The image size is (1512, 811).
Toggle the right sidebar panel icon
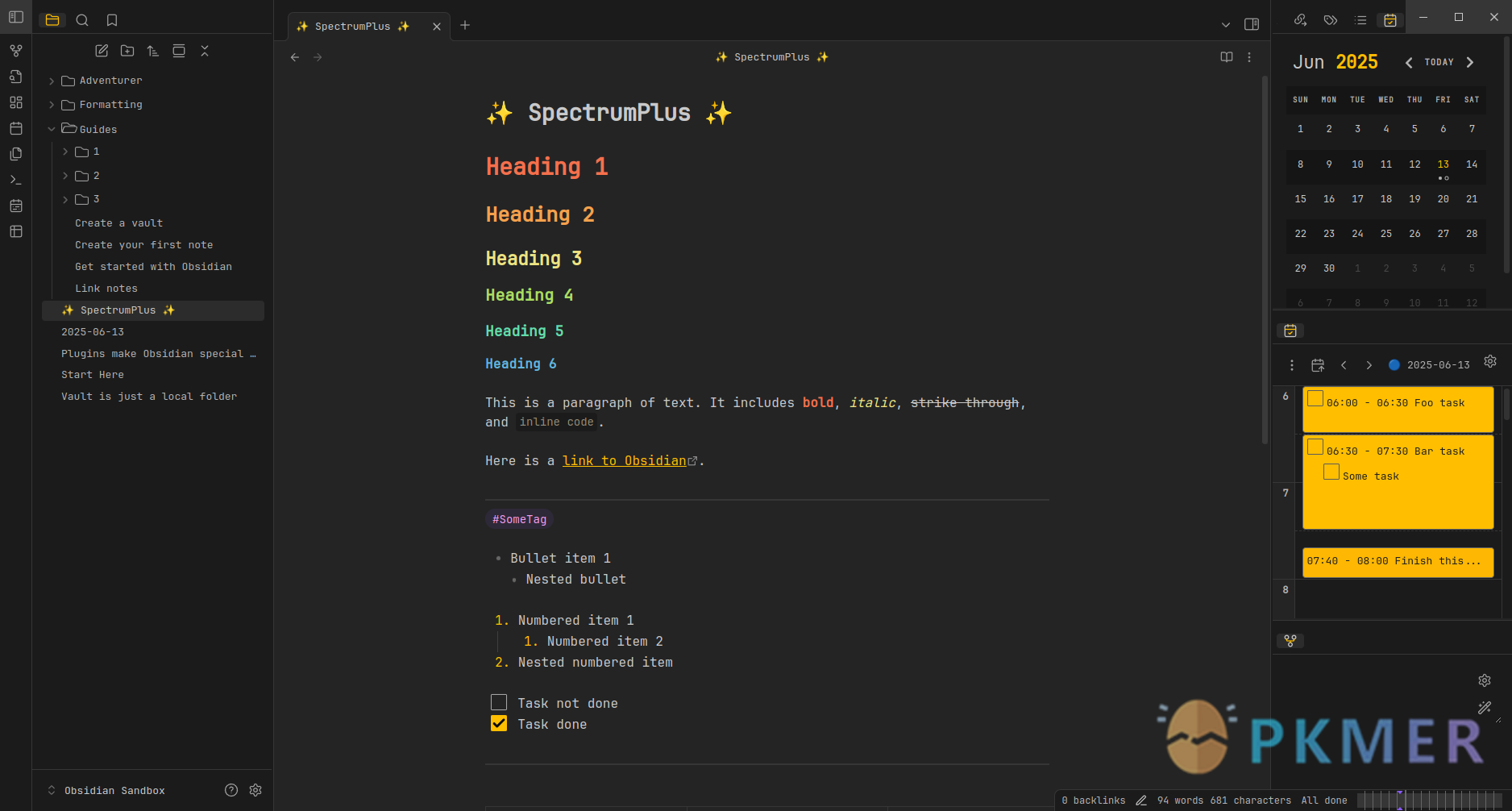1252,24
